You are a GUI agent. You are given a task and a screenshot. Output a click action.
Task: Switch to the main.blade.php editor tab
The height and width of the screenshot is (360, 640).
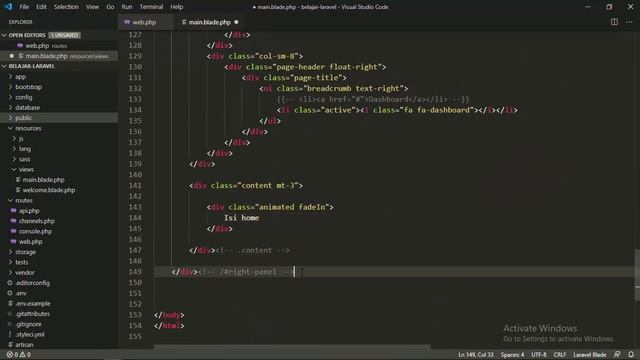click(x=209, y=22)
